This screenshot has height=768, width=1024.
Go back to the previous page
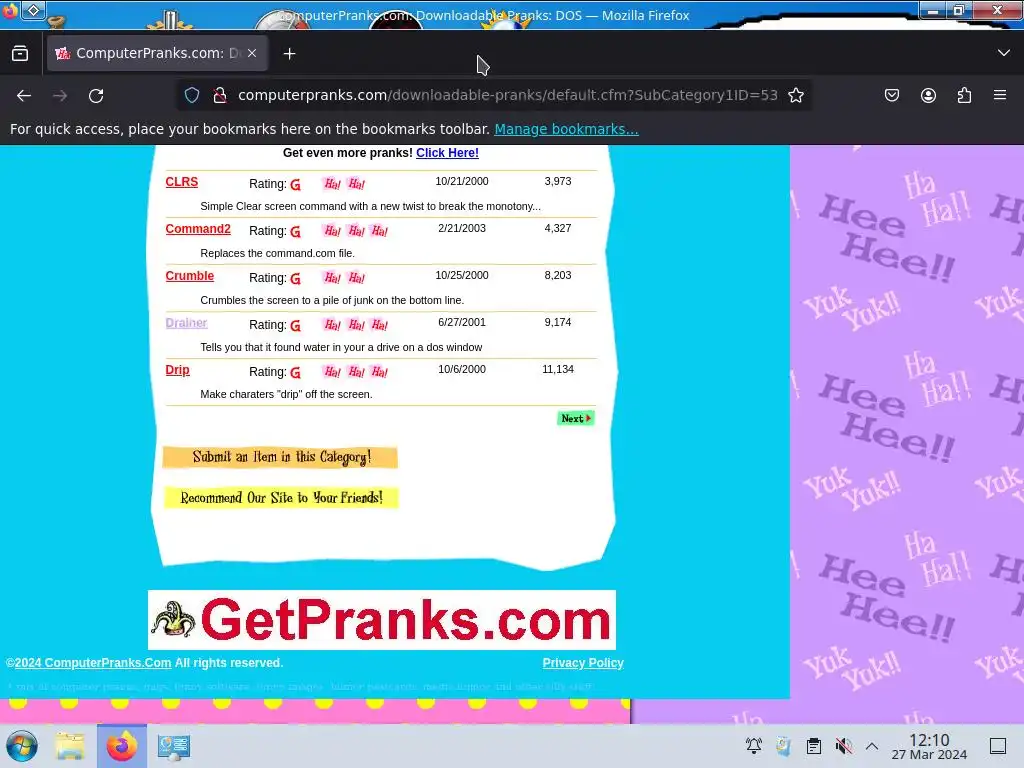(24, 95)
